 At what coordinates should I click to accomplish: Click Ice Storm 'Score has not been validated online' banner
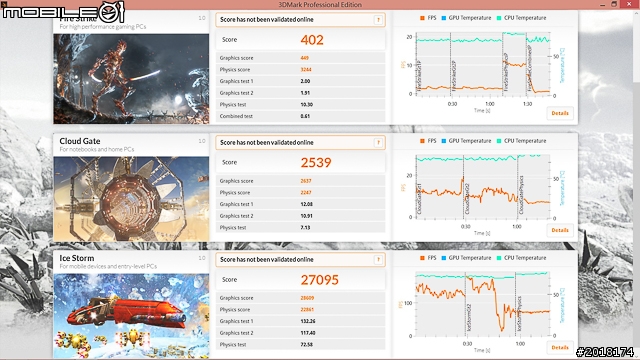click(300, 260)
